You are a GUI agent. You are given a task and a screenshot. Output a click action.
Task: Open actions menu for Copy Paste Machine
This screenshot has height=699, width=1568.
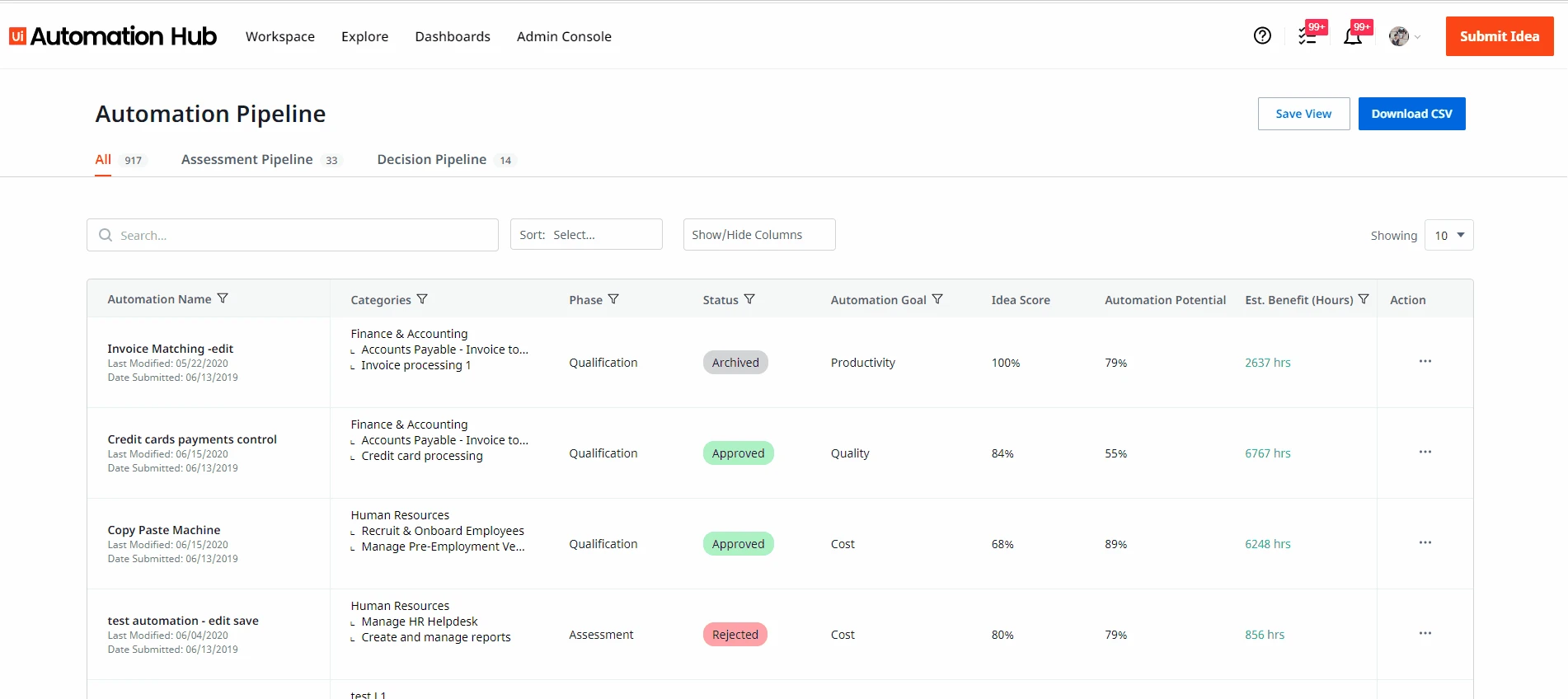pos(1425,542)
